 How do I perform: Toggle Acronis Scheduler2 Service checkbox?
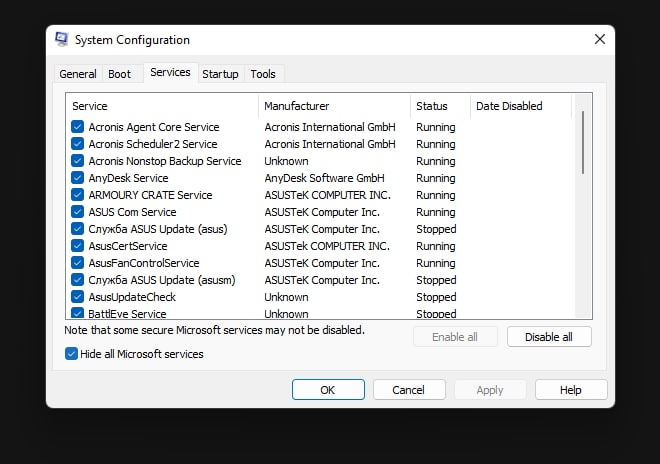77,144
